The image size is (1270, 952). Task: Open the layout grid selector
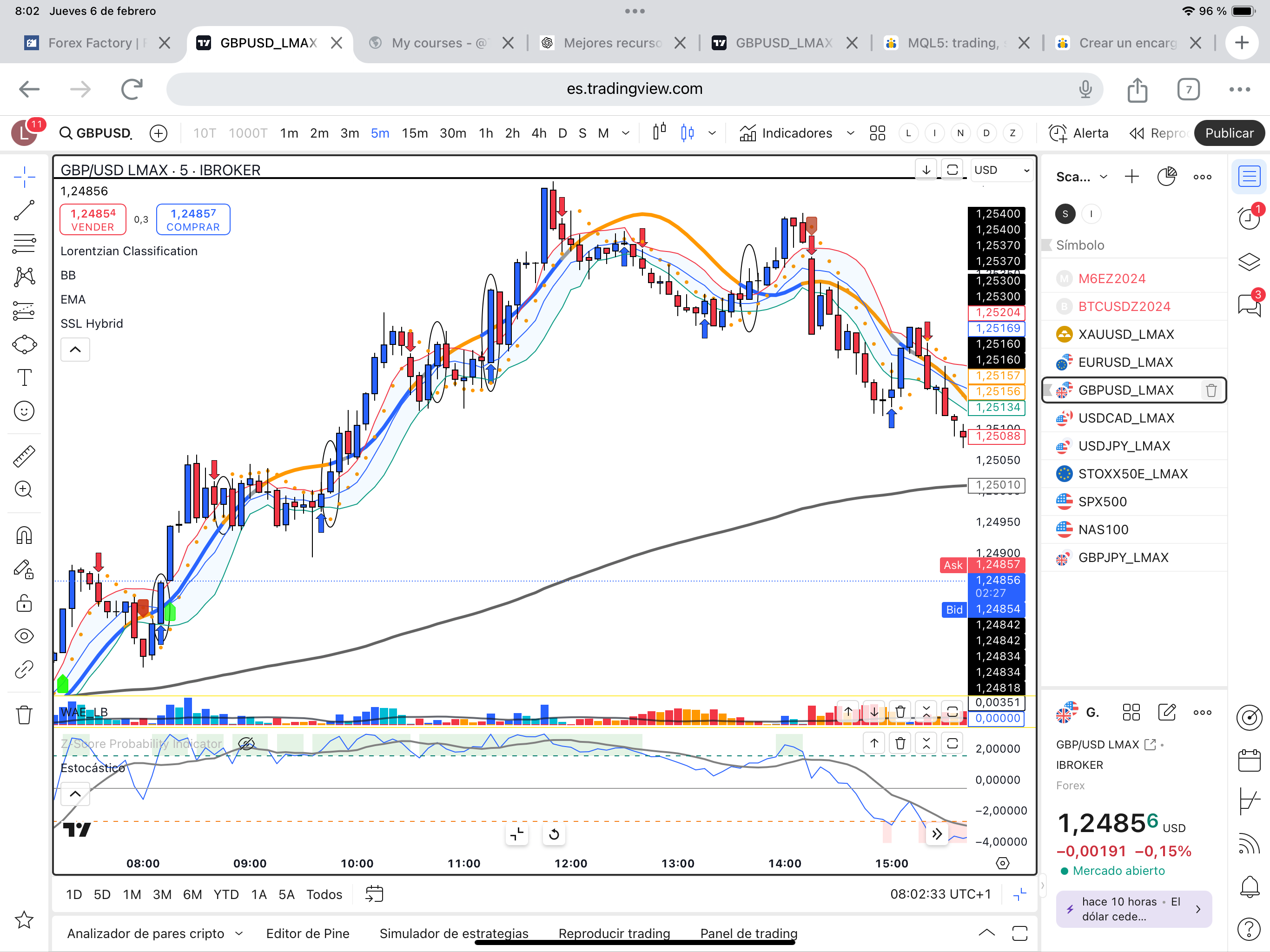pos(877,133)
